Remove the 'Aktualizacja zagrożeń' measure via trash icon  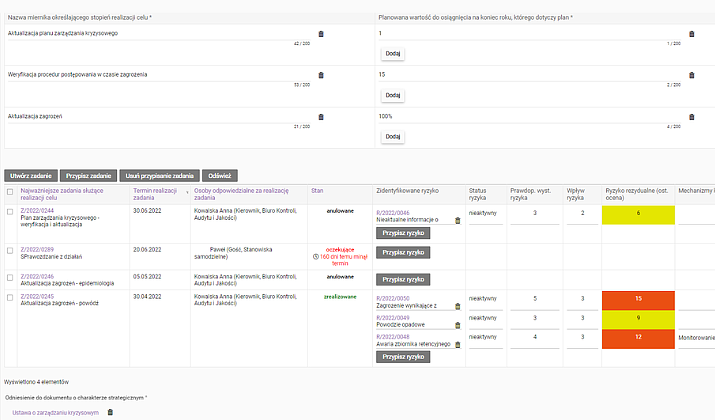click(321, 117)
